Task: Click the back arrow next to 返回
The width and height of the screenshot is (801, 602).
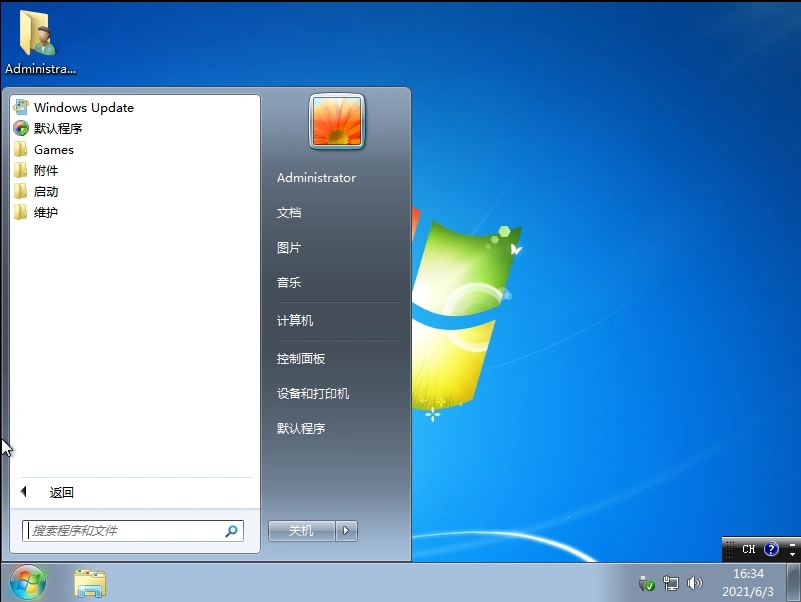Action: point(22,492)
